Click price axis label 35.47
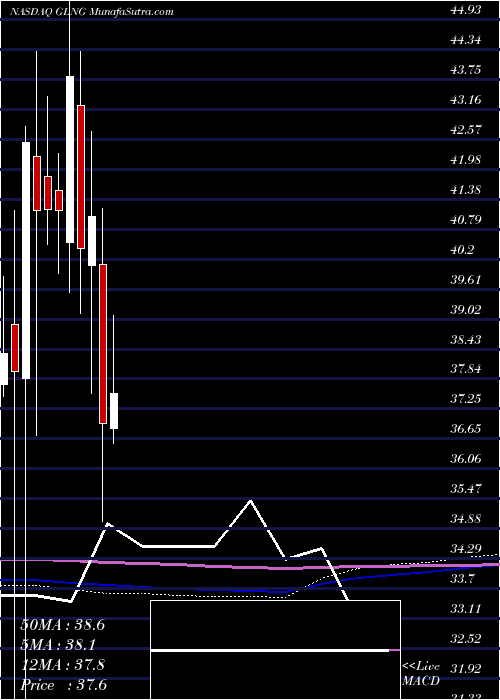500x700 pixels. coord(465,489)
